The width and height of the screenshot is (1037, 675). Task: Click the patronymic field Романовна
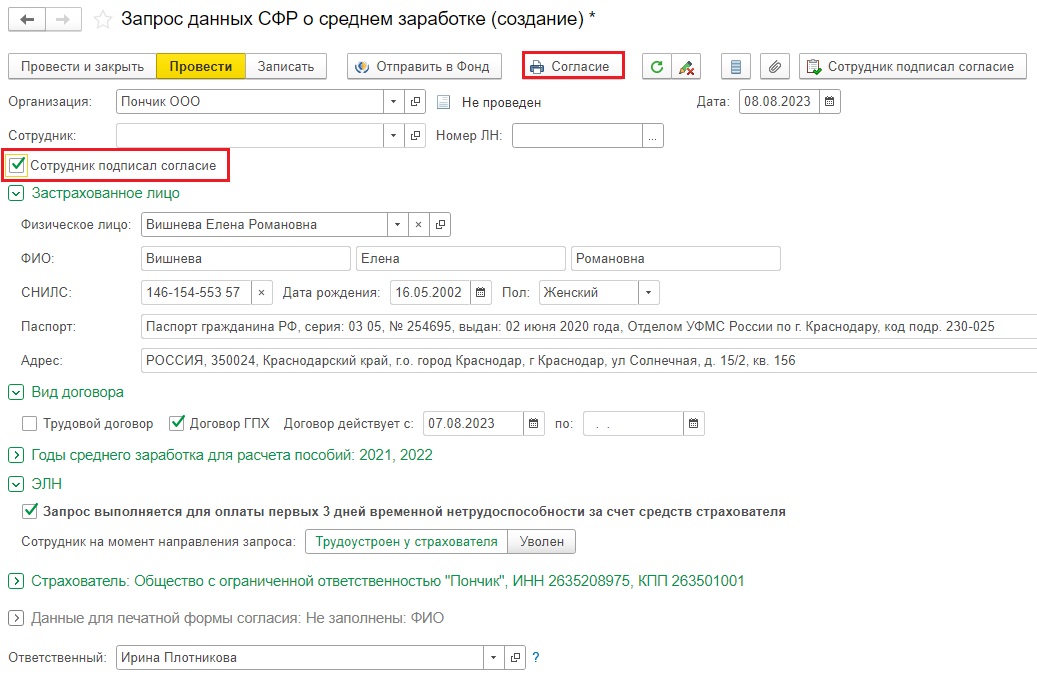coord(676,258)
